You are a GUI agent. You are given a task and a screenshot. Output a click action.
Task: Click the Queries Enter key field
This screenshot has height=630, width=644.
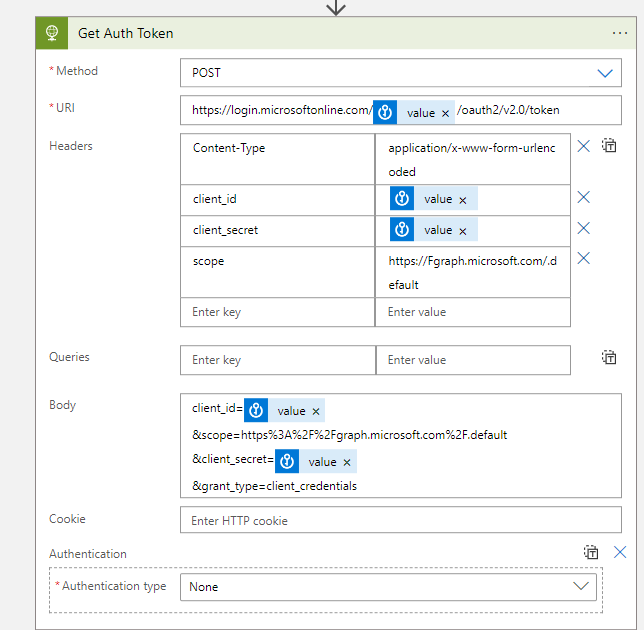pyautogui.click(x=277, y=360)
